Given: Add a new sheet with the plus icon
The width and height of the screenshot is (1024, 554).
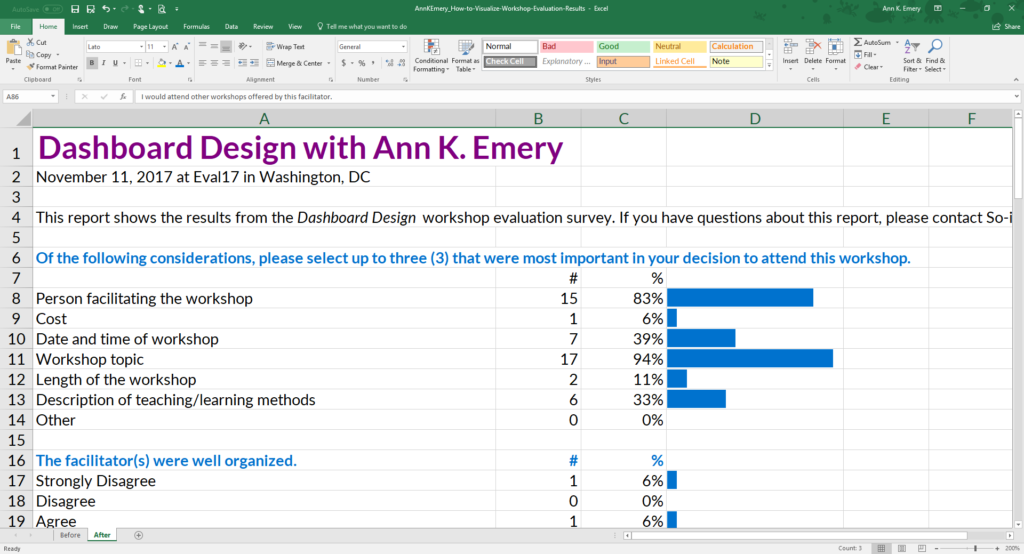Looking at the screenshot, I should pyautogui.click(x=138, y=535).
